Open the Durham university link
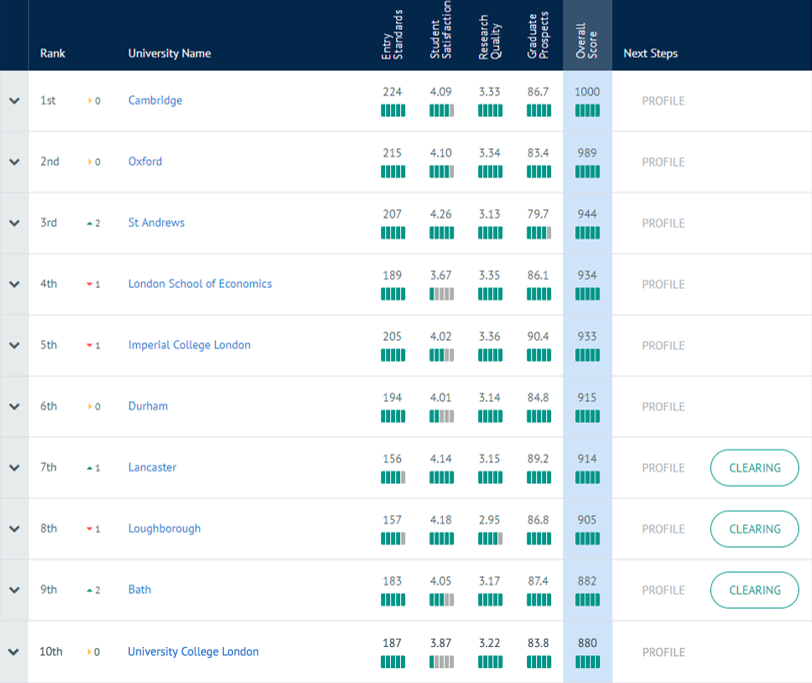The image size is (812, 683). click(x=148, y=406)
